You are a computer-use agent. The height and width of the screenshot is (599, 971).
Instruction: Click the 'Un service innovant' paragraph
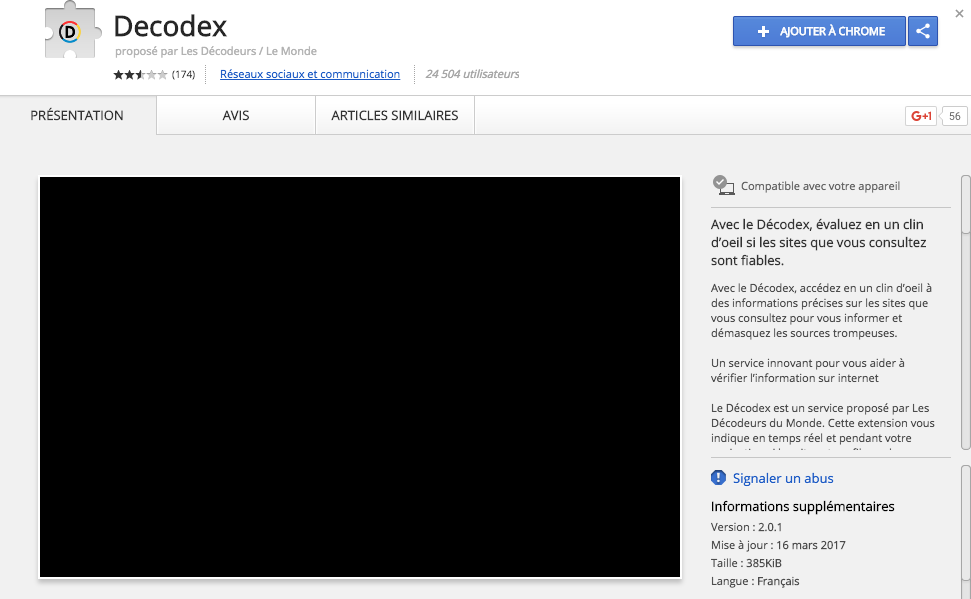coord(808,370)
